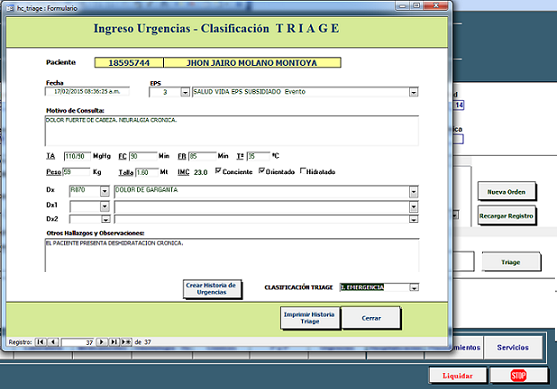Click the red STOP icon button
This screenshot has width=557, height=389.
point(519,376)
